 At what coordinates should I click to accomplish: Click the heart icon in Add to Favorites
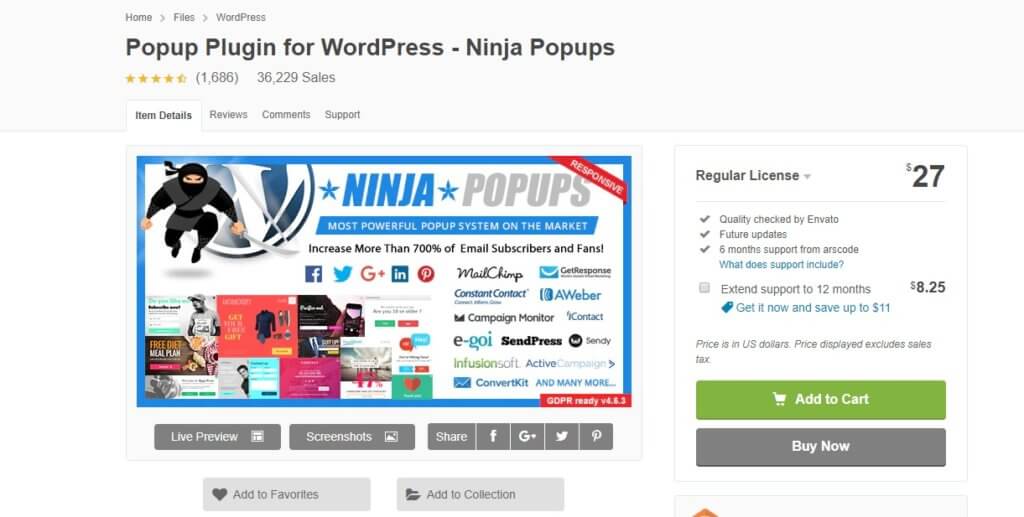tap(220, 494)
